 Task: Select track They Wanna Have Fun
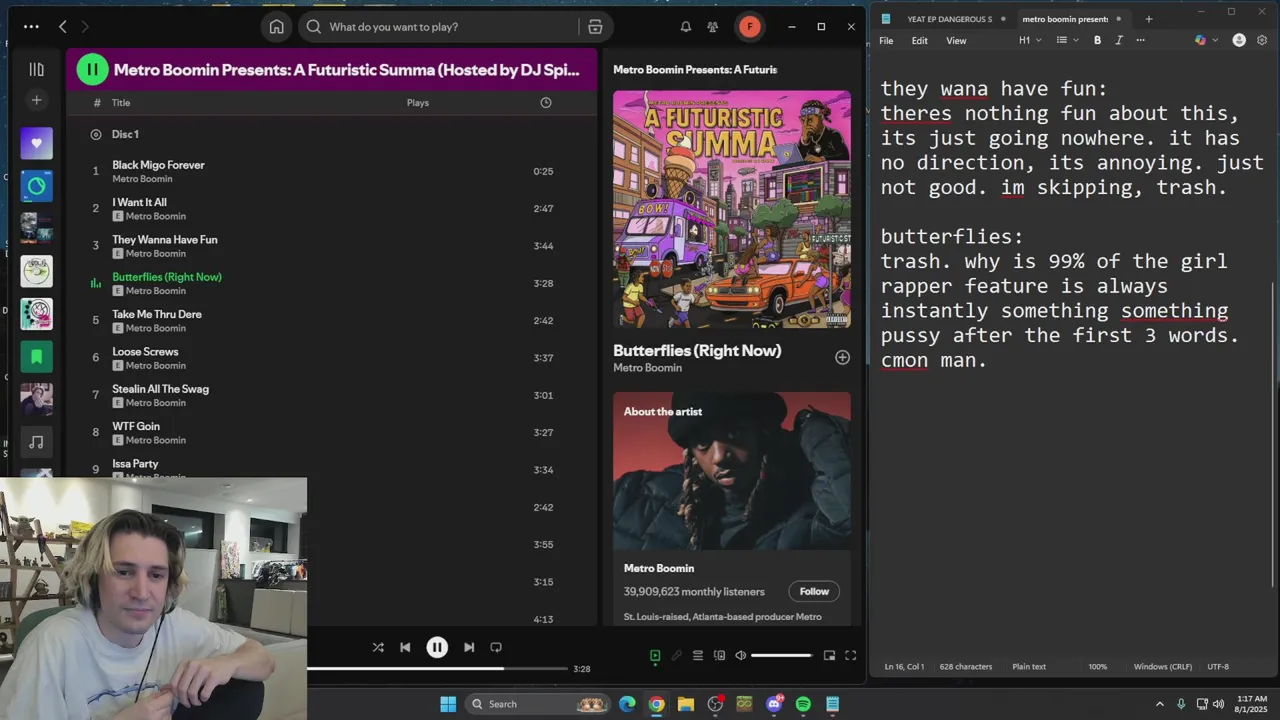(165, 240)
